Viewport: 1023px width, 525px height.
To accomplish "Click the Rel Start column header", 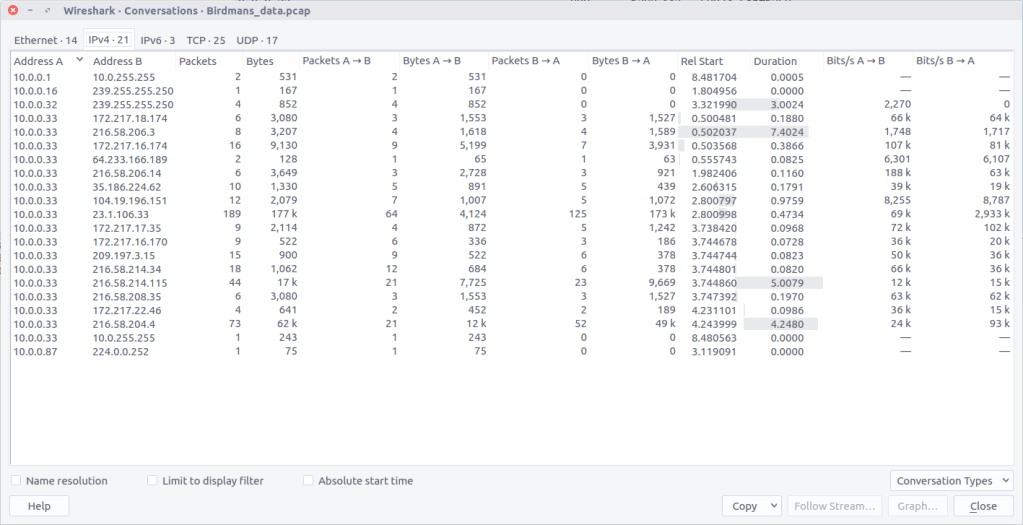I will coord(703,61).
